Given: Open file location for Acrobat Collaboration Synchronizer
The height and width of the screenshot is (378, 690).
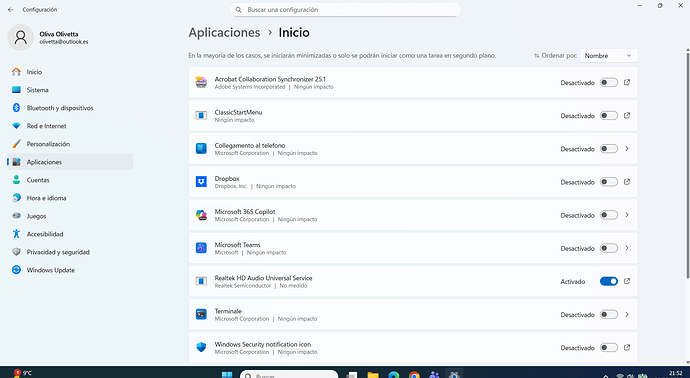Looking at the screenshot, I should tap(627, 82).
